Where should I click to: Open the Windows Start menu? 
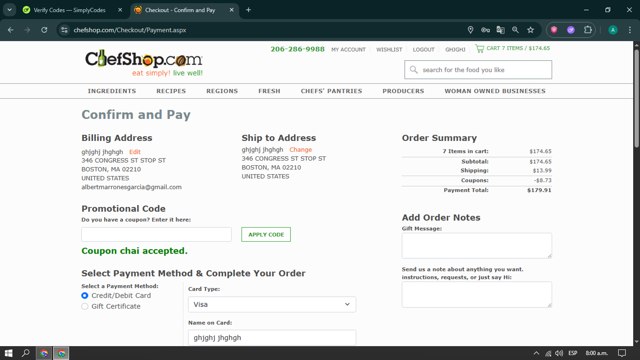pos(8,353)
